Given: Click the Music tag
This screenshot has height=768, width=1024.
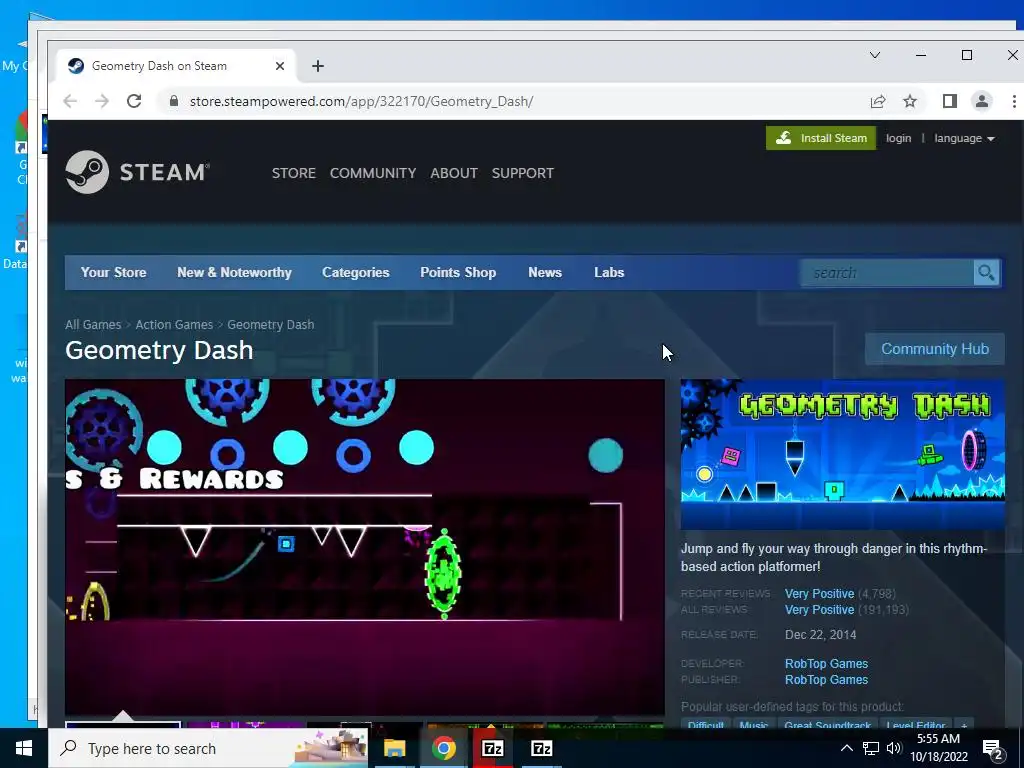Looking at the screenshot, I should coord(754,725).
